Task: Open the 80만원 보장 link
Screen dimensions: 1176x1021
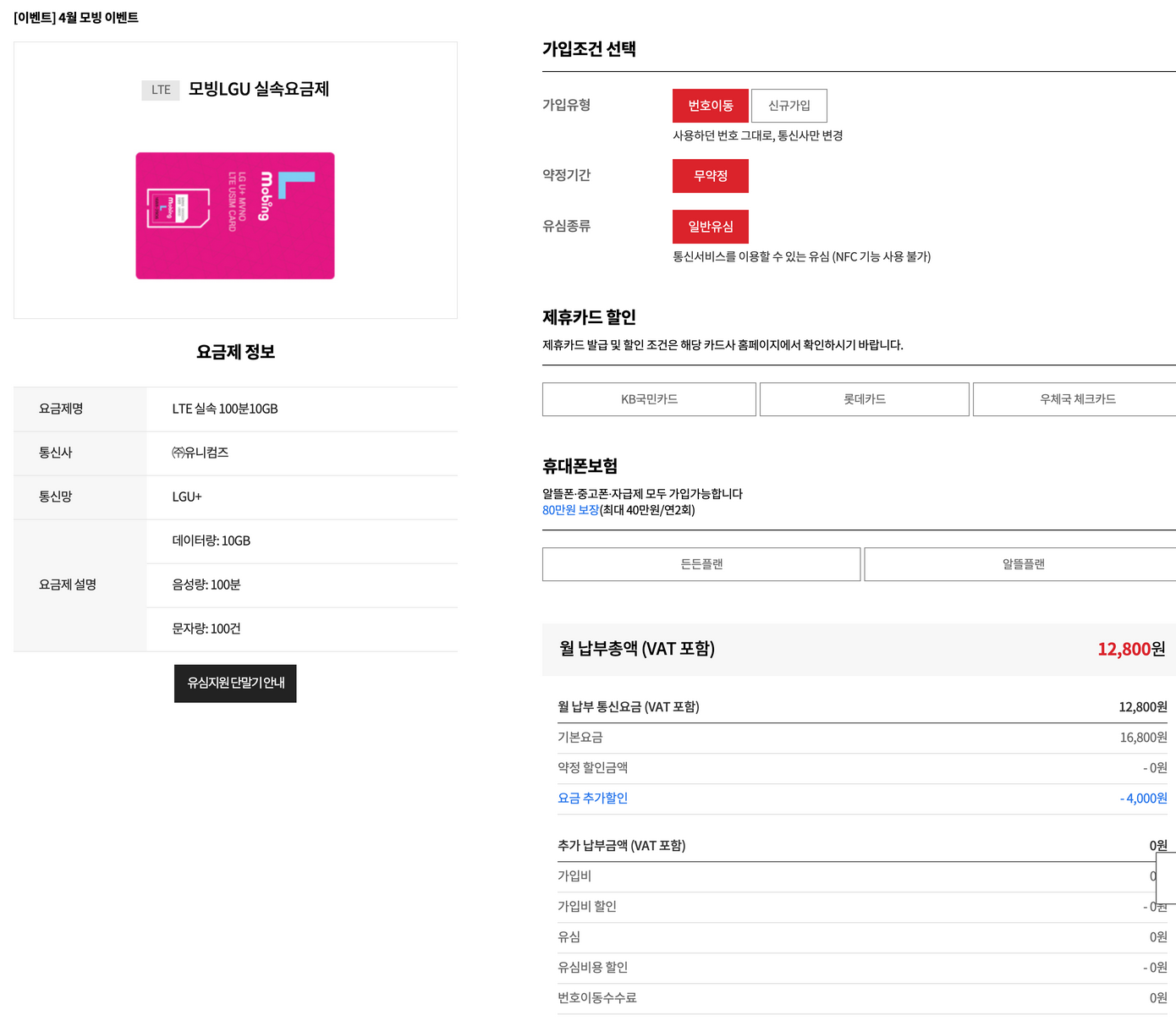Action: point(570,510)
